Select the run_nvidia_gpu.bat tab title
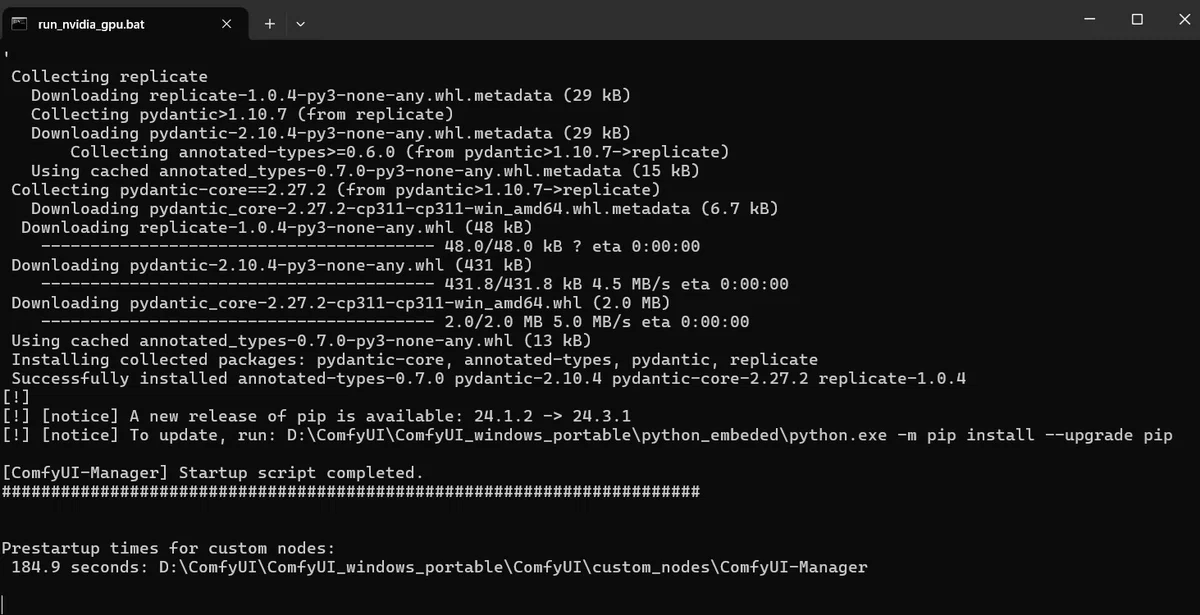Image resolution: width=1200 pixels, height=615 pixels. pos(91,24)
